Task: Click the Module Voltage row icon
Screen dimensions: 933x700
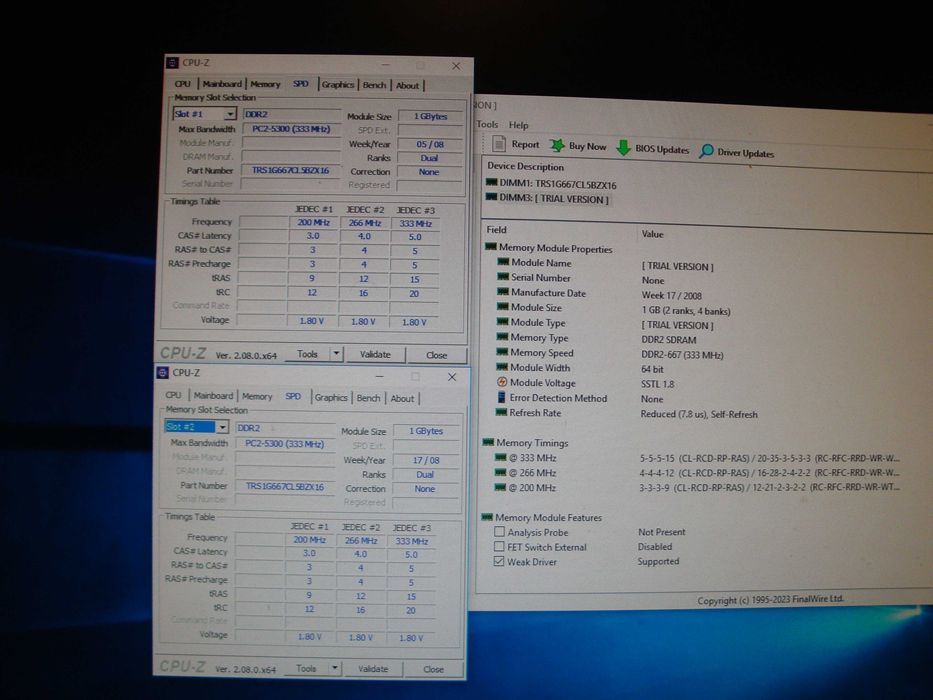Action: tap(502, 382)
